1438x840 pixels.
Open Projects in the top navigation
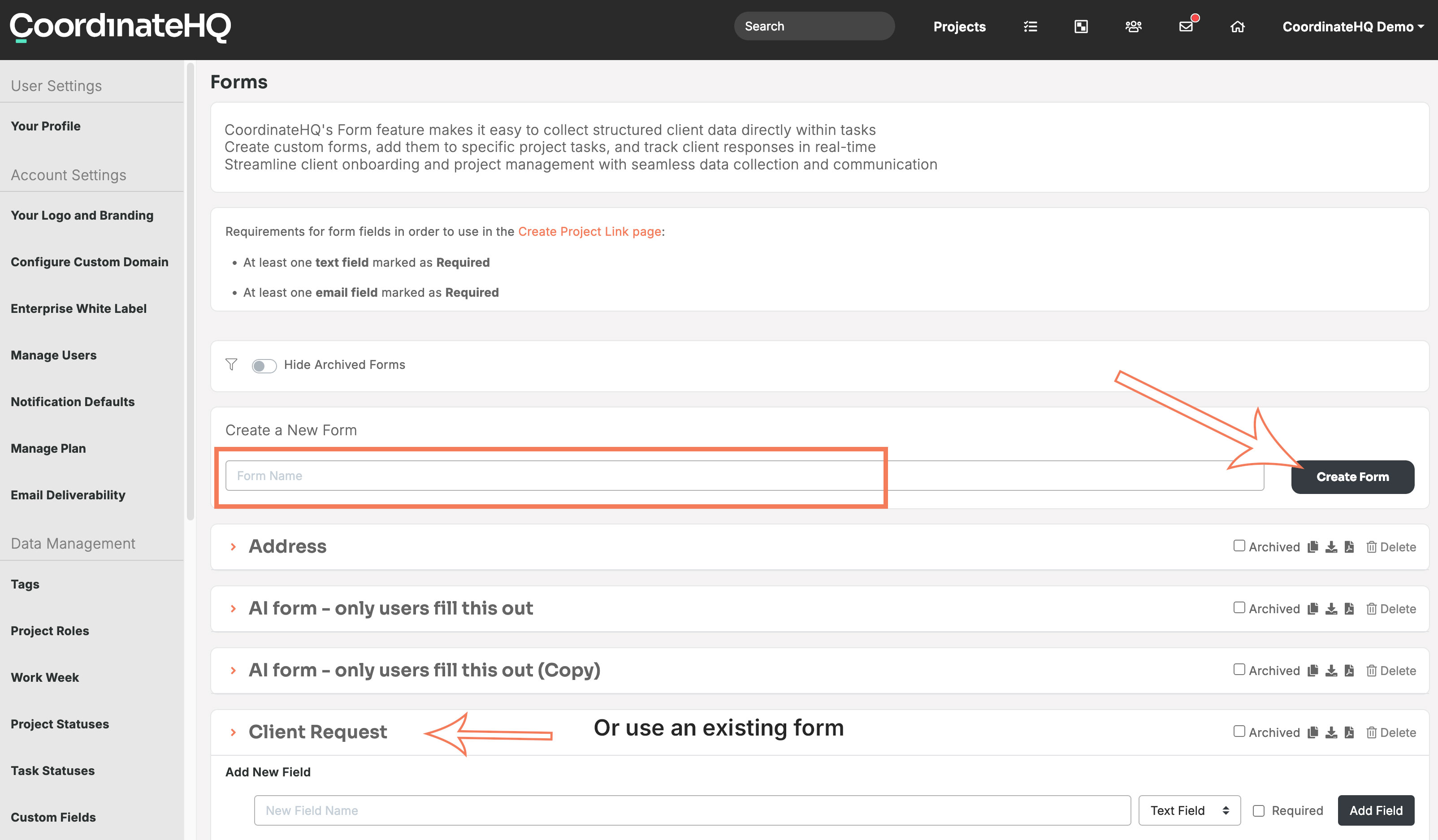[x=959, y=27]
